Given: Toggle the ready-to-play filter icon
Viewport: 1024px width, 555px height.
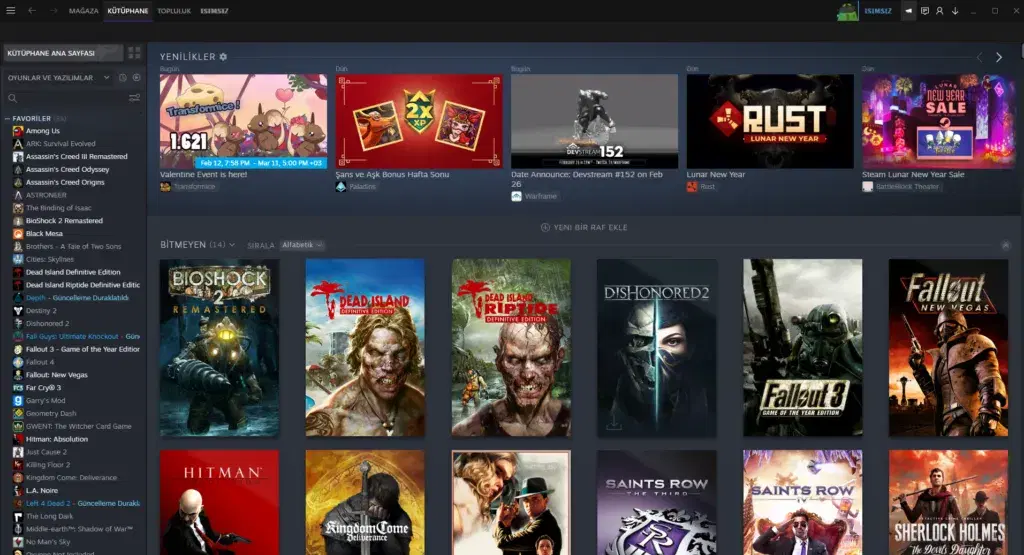Looking at the screenshot, I should tap(136, 78).
